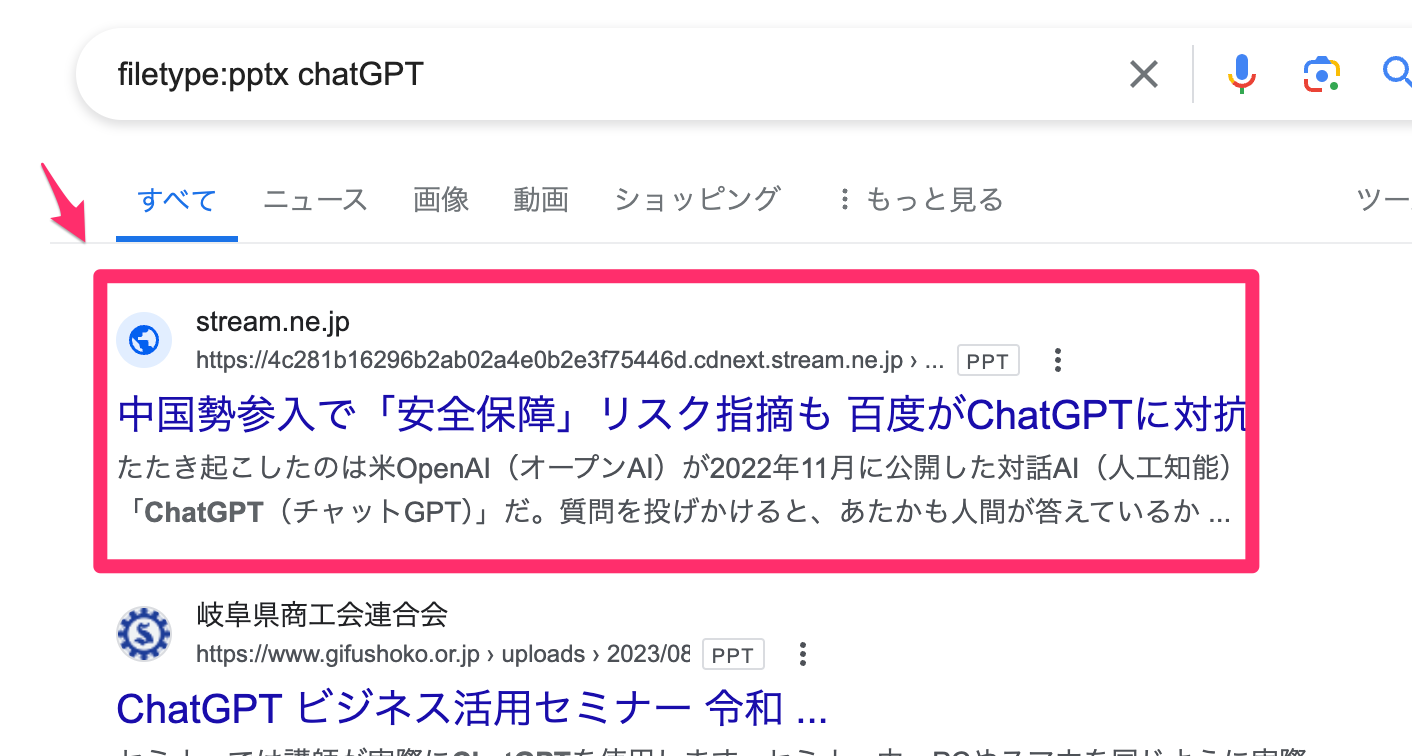Viewport: 1412px width, 756px height.
Task: Click the PPT badge on stream.ne.jp result
Action: [x=988, y=360]
